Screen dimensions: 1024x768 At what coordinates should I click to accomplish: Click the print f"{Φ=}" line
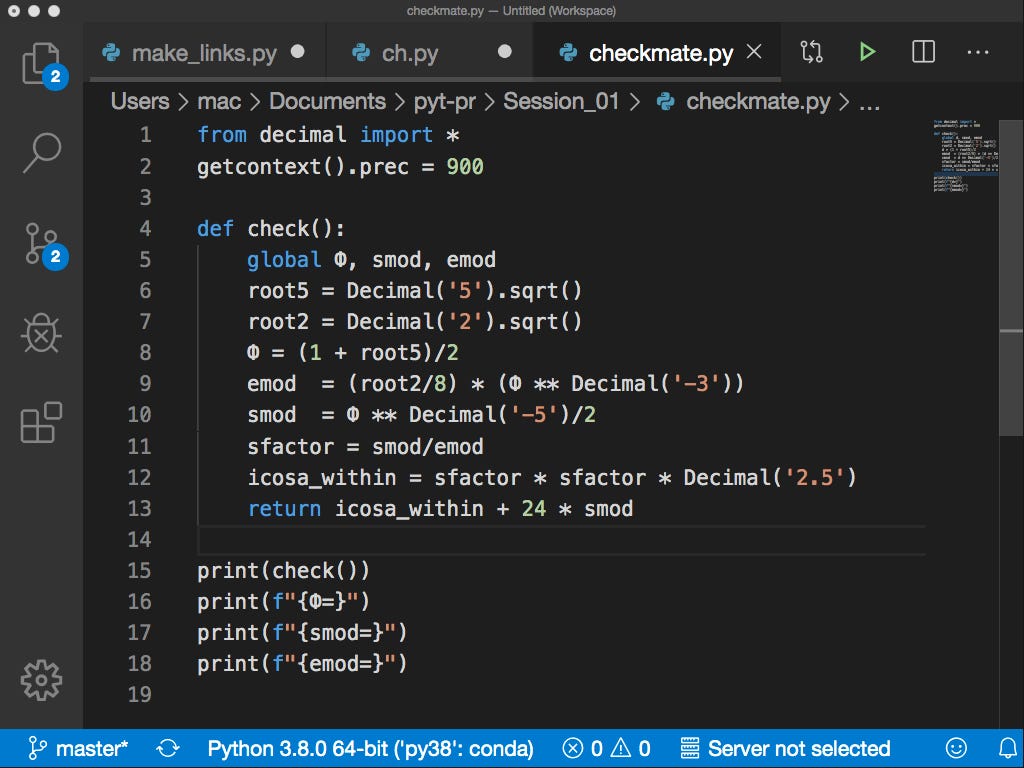283,601
